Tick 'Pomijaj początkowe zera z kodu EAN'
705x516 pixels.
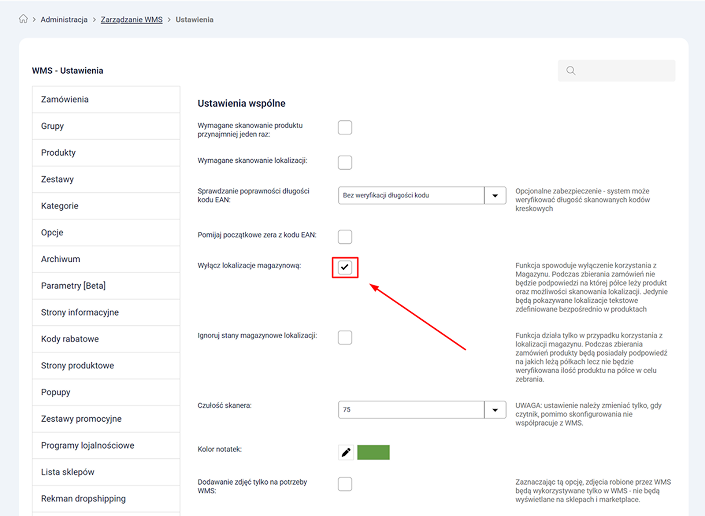345,236
